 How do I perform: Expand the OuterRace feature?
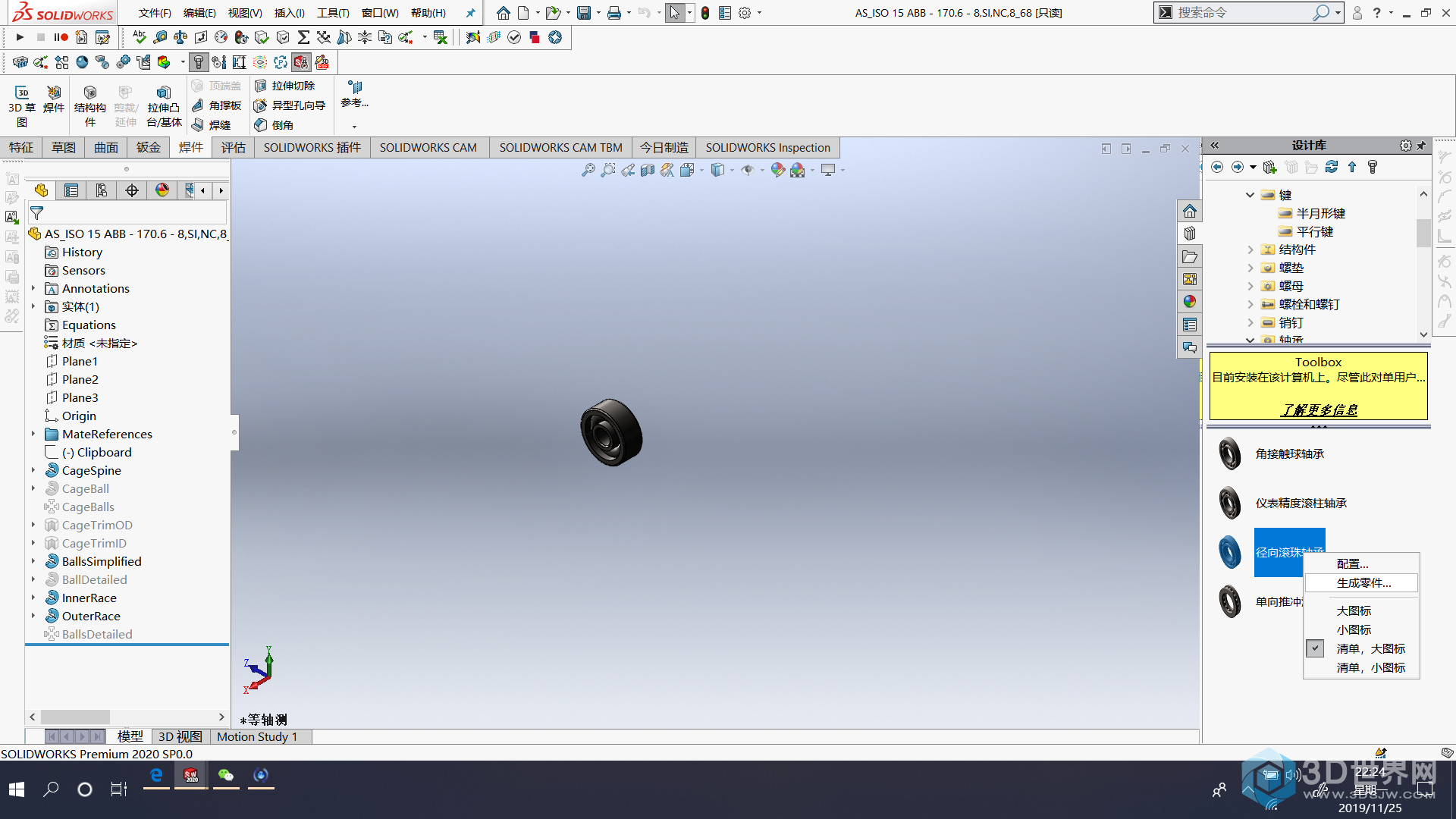pyautogui.click(x=33, y=616)
